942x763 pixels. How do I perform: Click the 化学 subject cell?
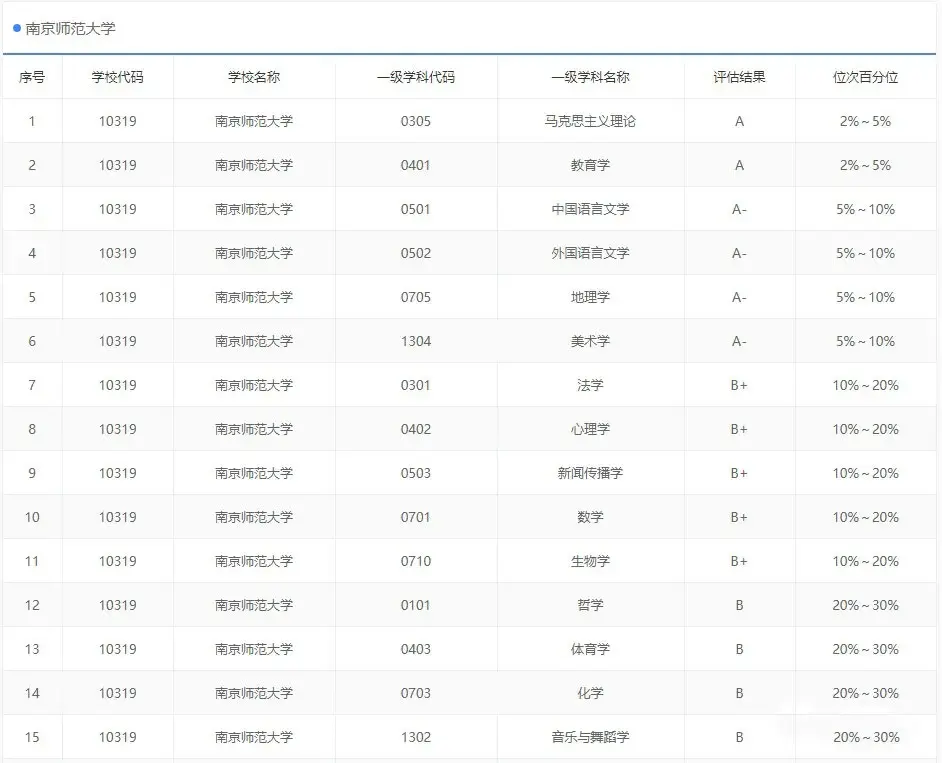590,693
